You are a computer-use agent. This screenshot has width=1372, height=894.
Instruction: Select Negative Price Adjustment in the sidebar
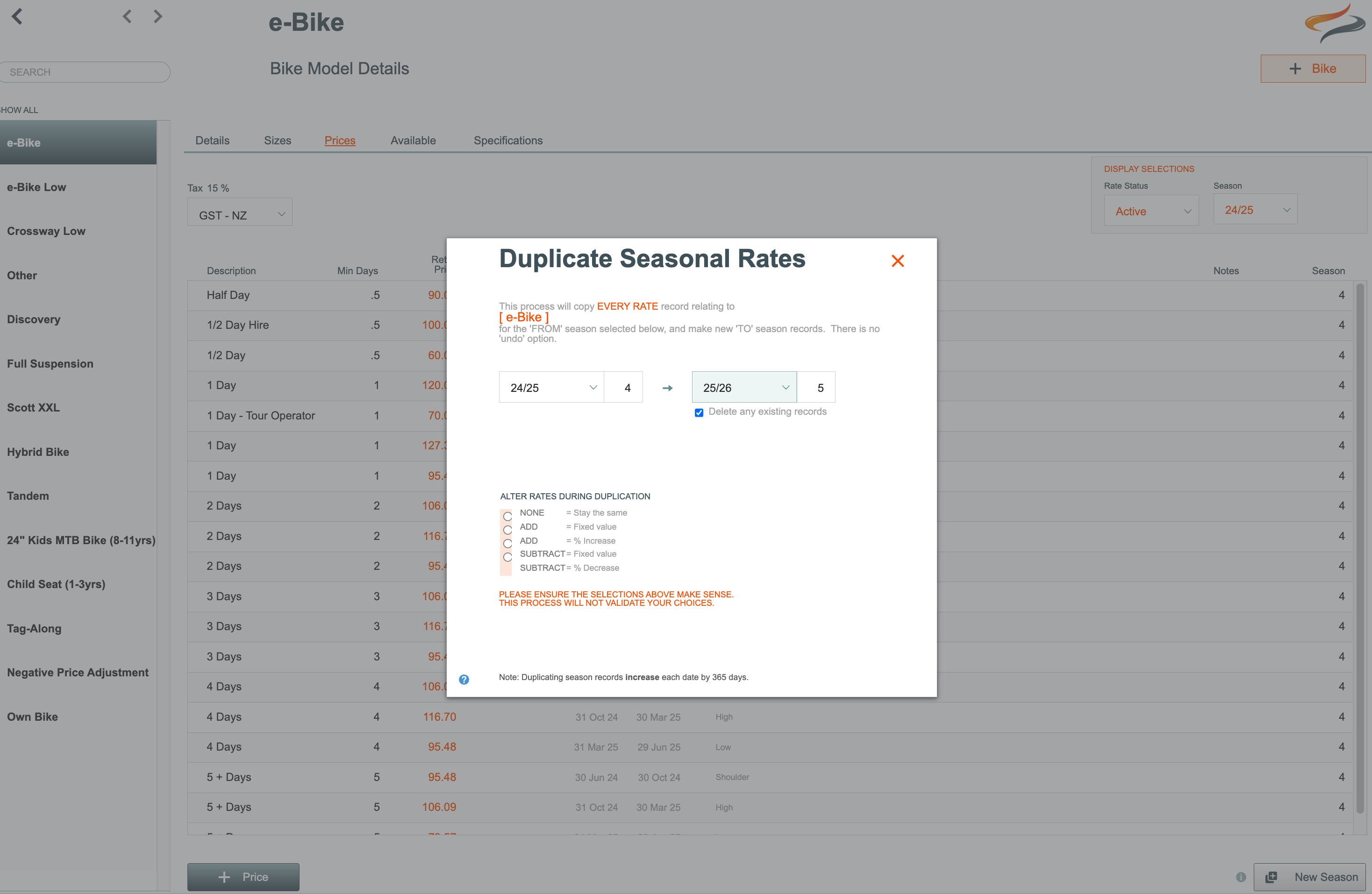pos(78,672)
